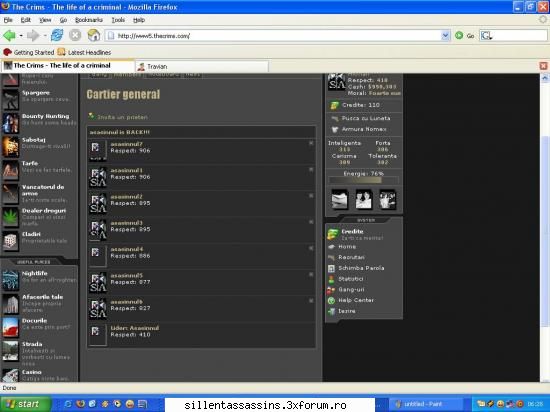Click the Invita un prieten link
The image size is (550, 412).
point(122,117)
